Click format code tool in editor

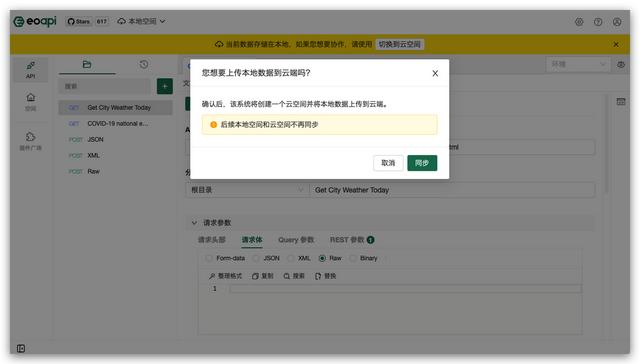click(225, 276)
